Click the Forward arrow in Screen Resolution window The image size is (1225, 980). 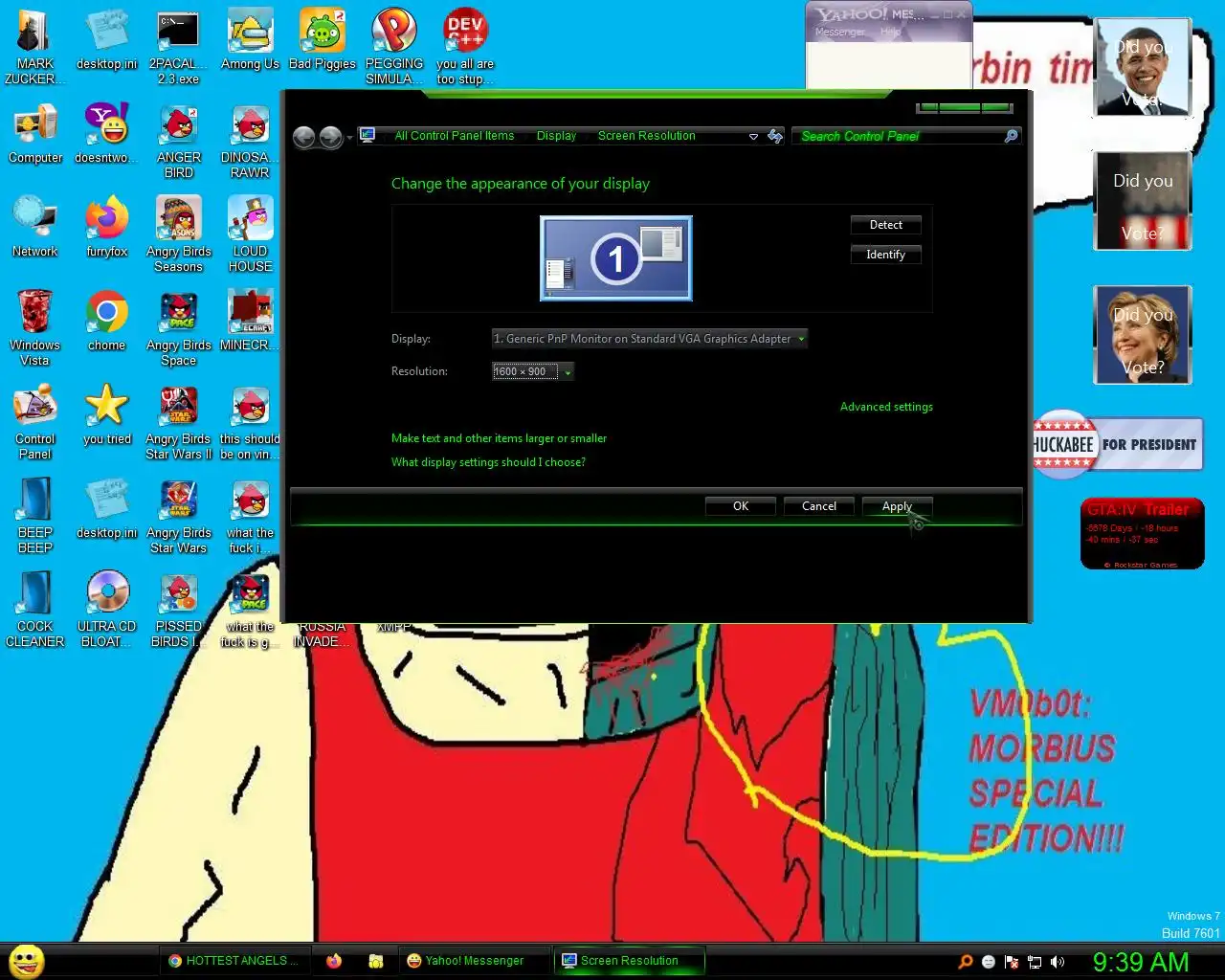point(331,137)
